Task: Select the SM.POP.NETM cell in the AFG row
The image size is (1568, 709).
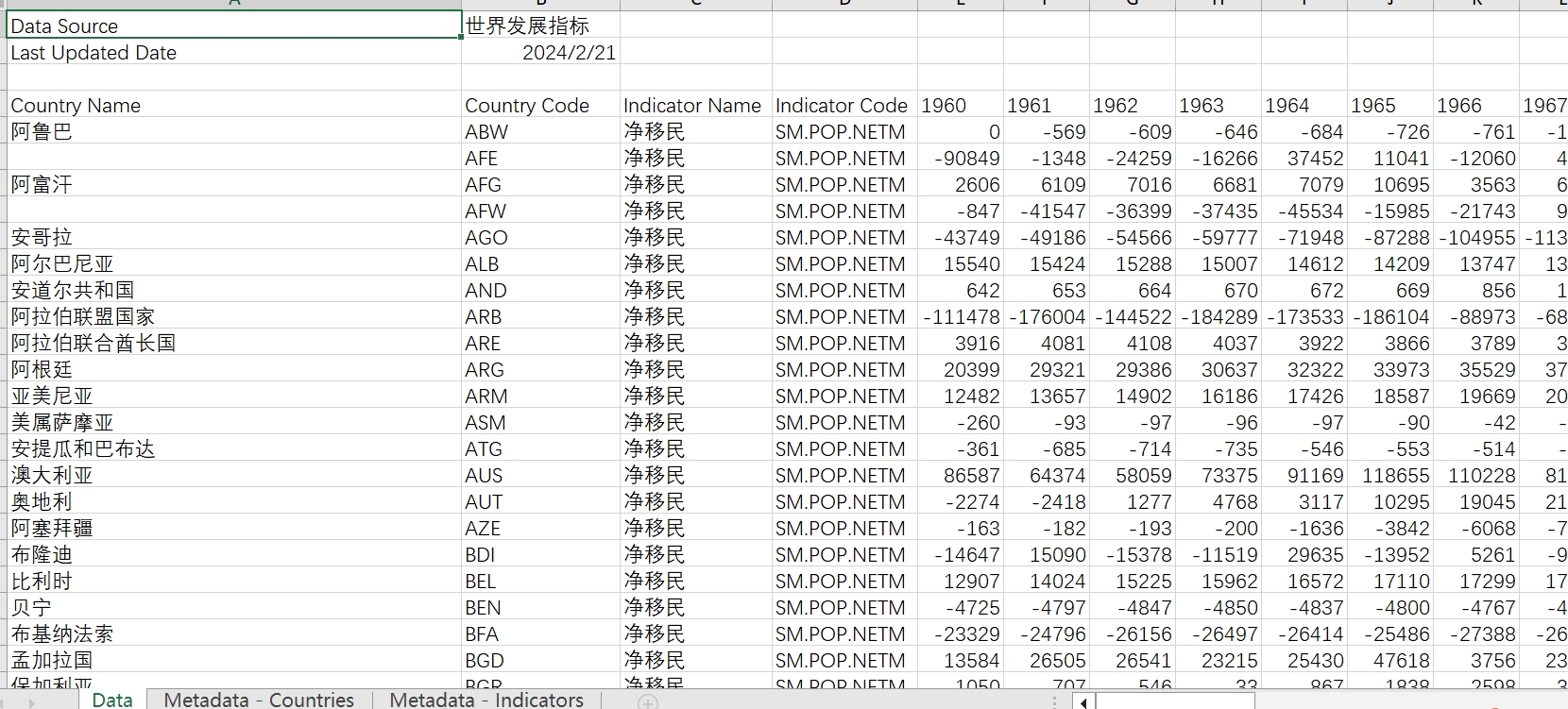Action: (844, 184)
